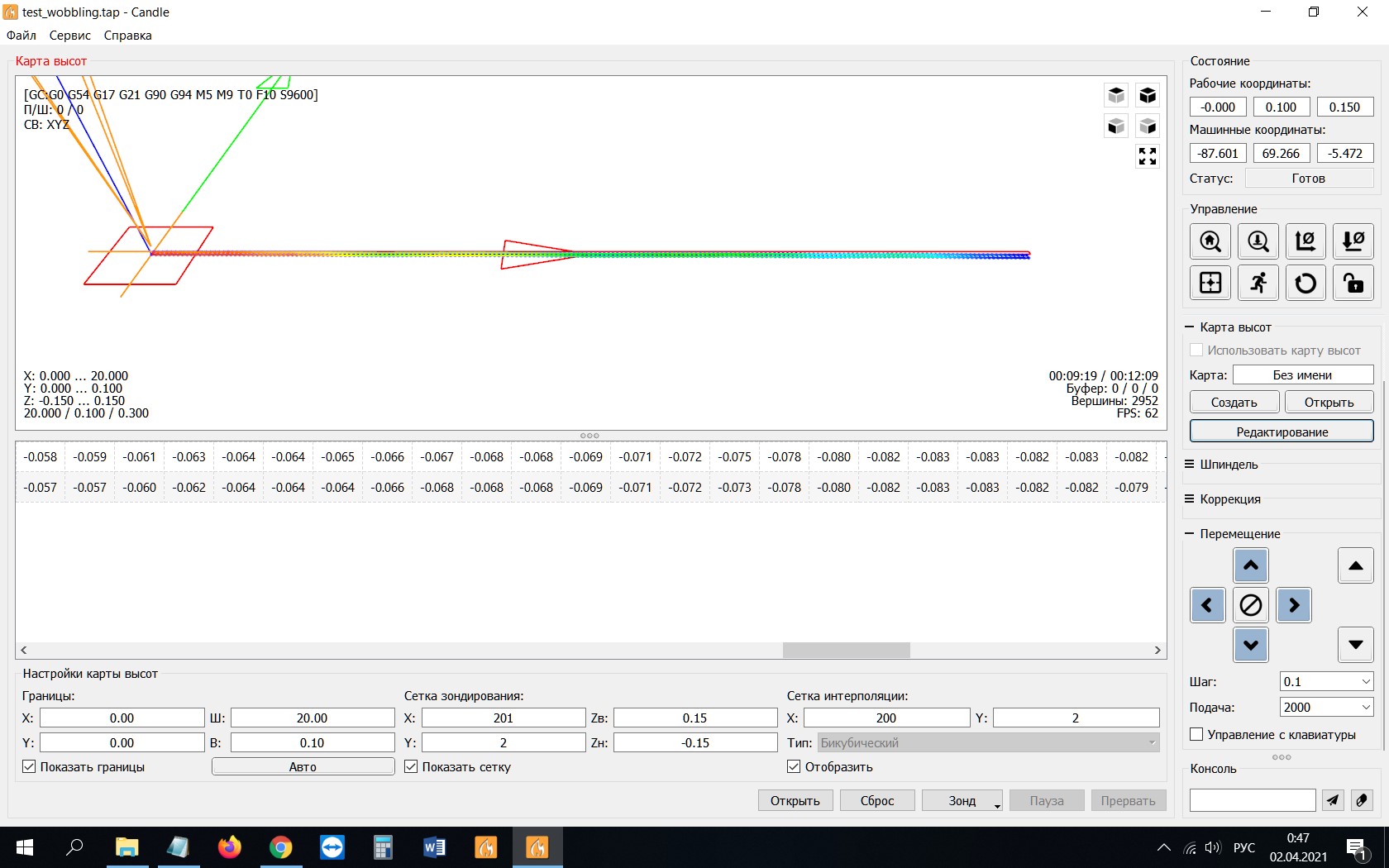Enable 'Управление с клавиатуры' checkbox
Screen dimensions: 1389x868
1196,735
